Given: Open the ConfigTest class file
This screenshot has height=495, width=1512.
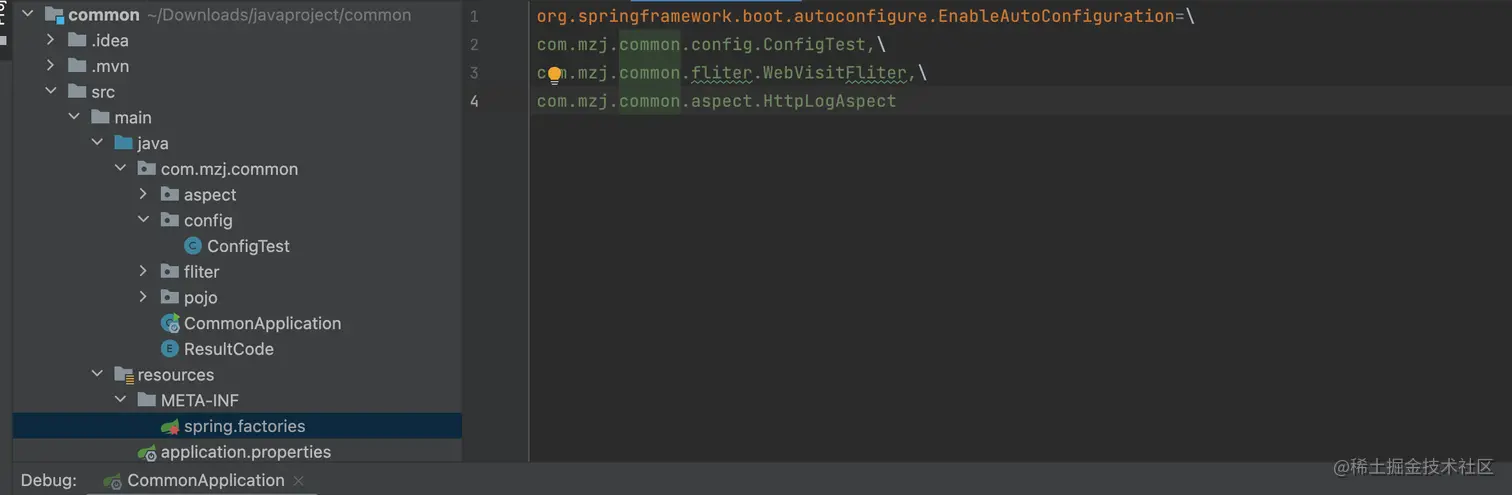Looking at the screenshot, I should pyautogui.click(x=248, y=246).
